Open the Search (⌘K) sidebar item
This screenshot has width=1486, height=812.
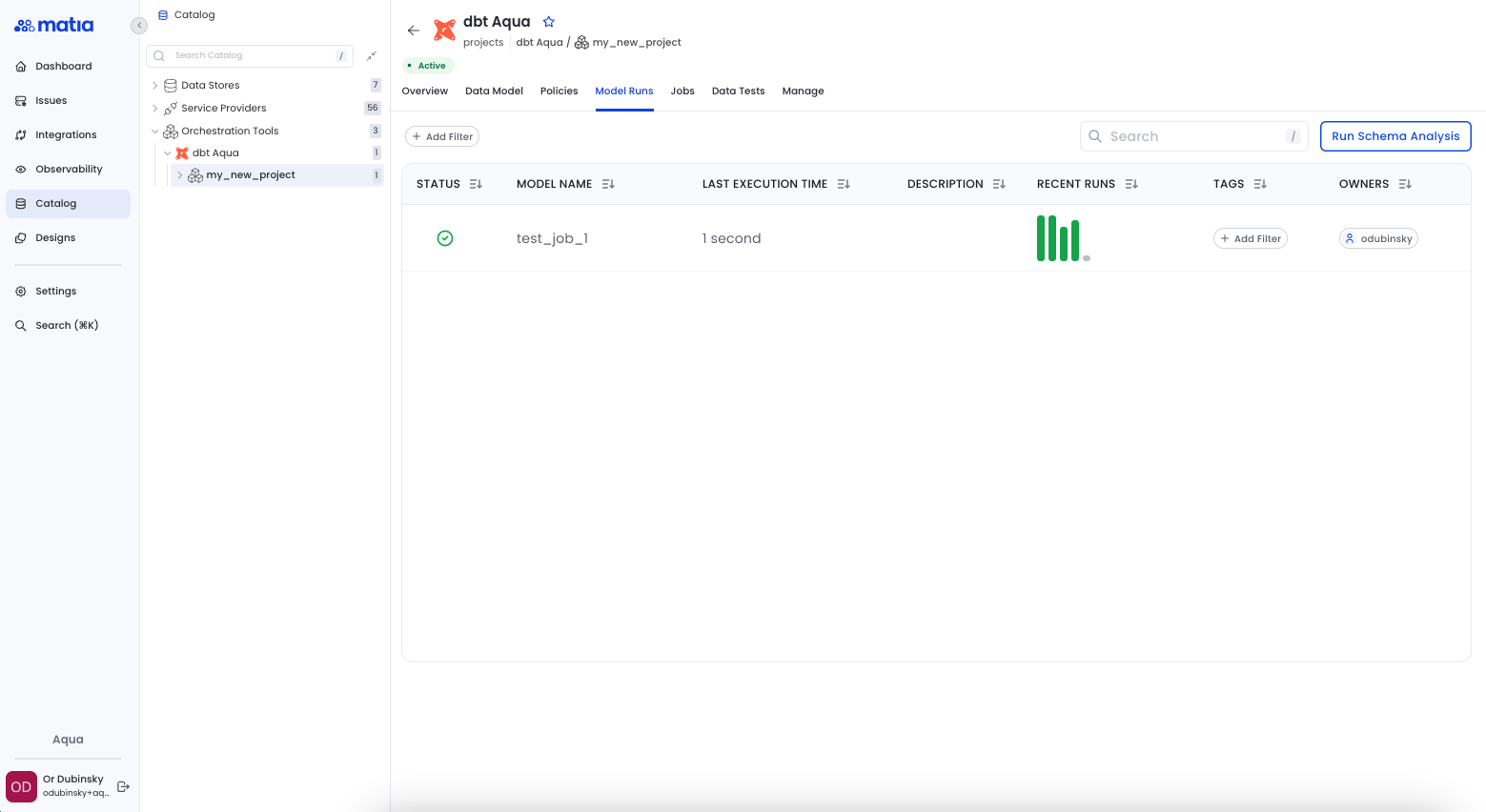click(x=68, y=325)
